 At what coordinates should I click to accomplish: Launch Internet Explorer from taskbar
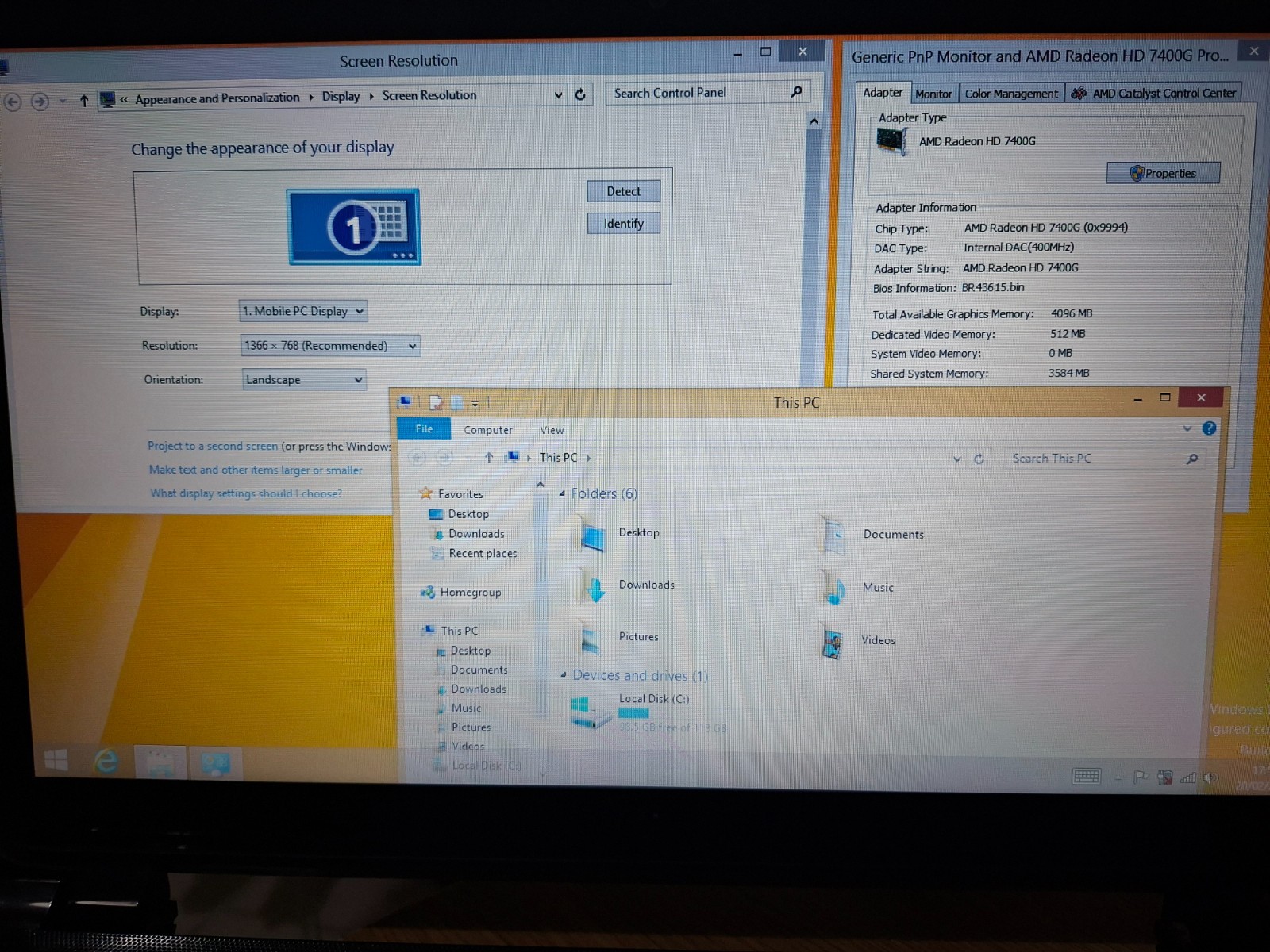click(x=106, y=762)
